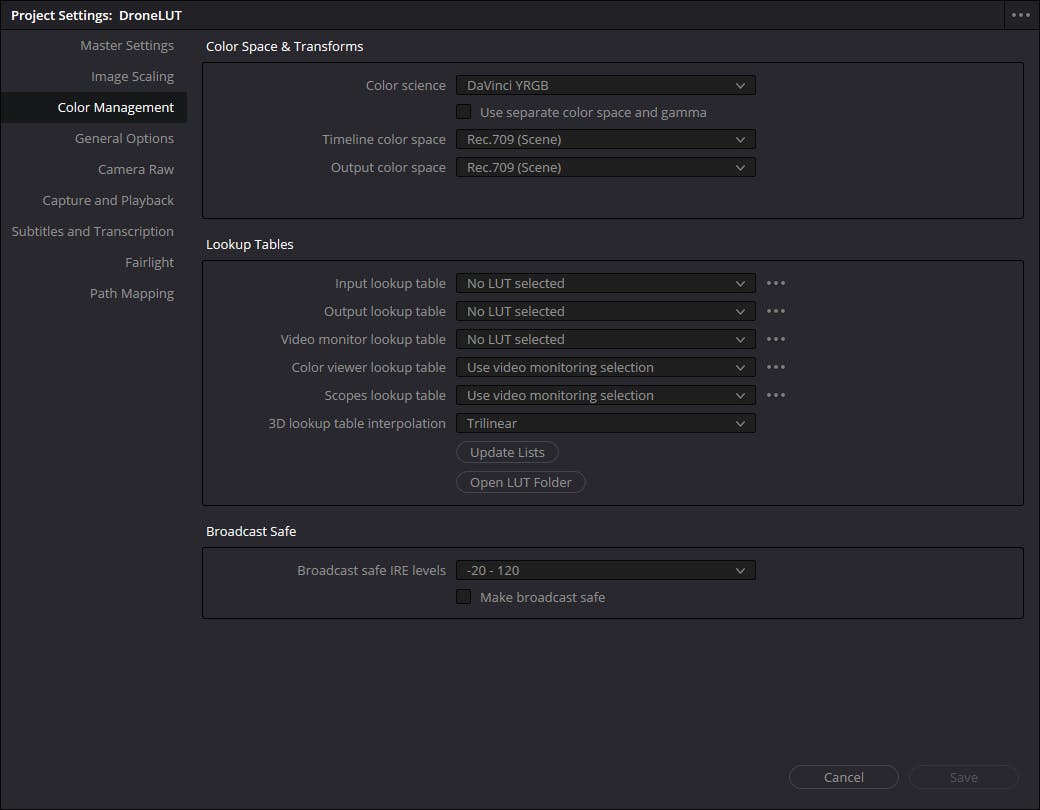Click Open LUT Folder button
Image resolution: width=1040 pixels, height=810 pixels.
click(521, 482)
